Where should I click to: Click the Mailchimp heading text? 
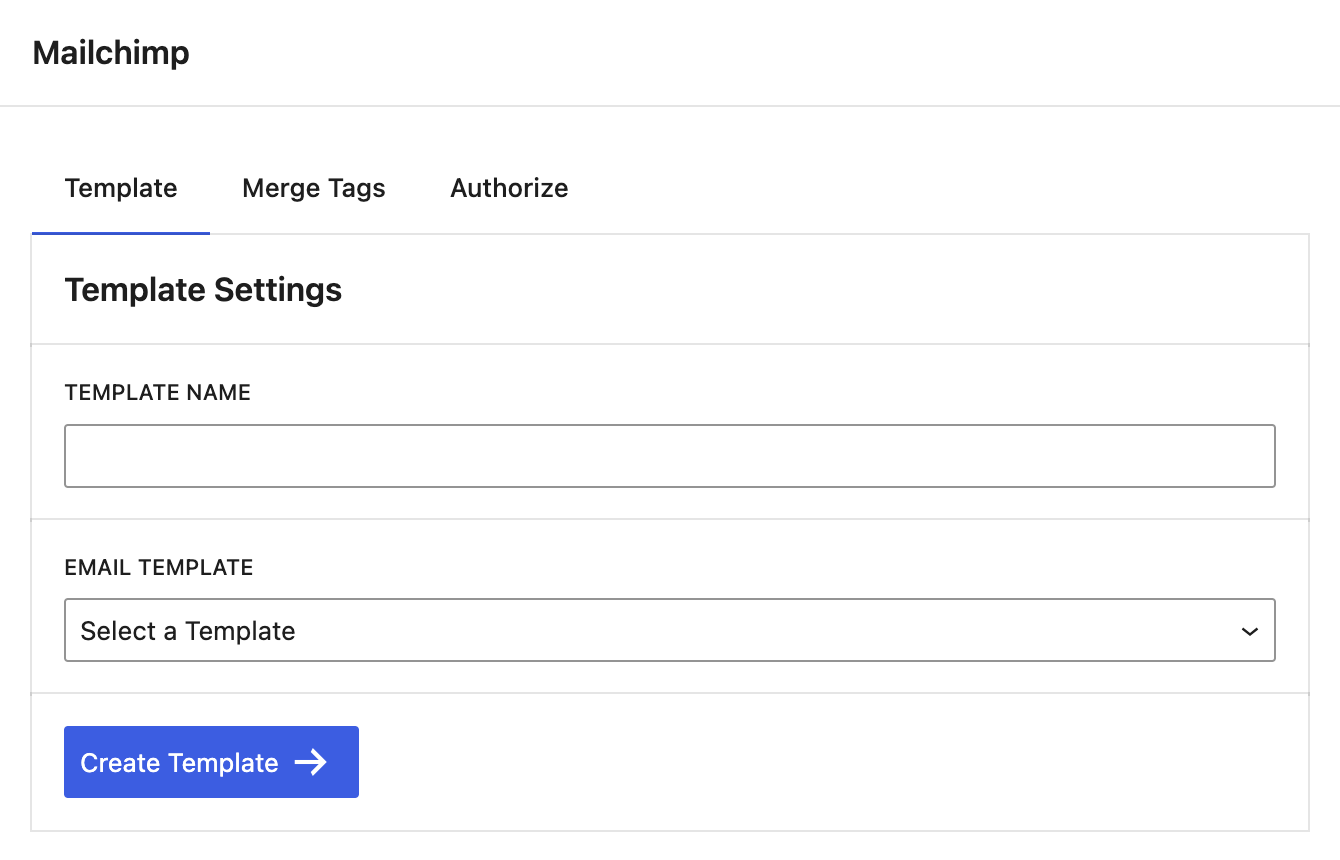111,52
